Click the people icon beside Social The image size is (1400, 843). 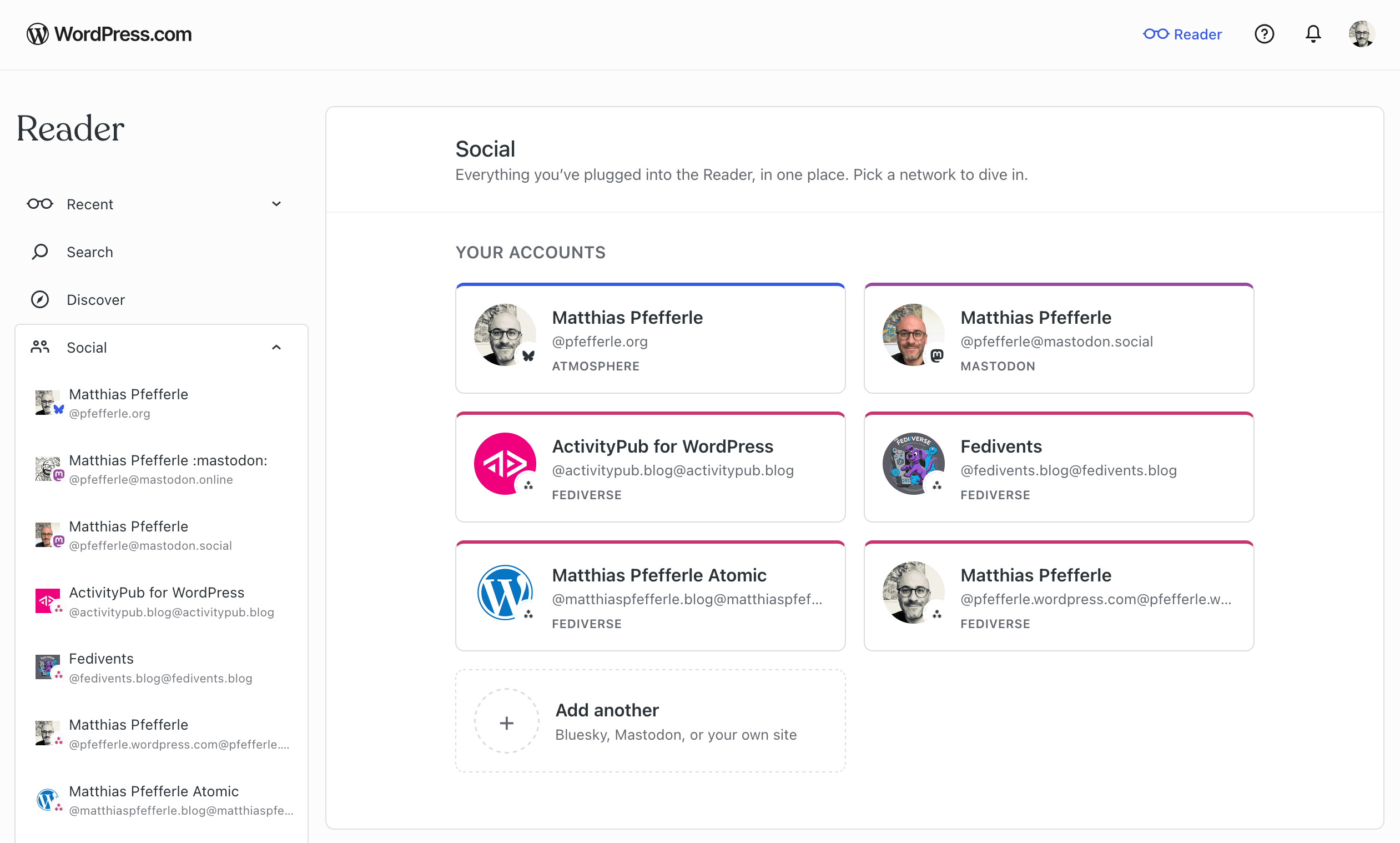[40, 347]
